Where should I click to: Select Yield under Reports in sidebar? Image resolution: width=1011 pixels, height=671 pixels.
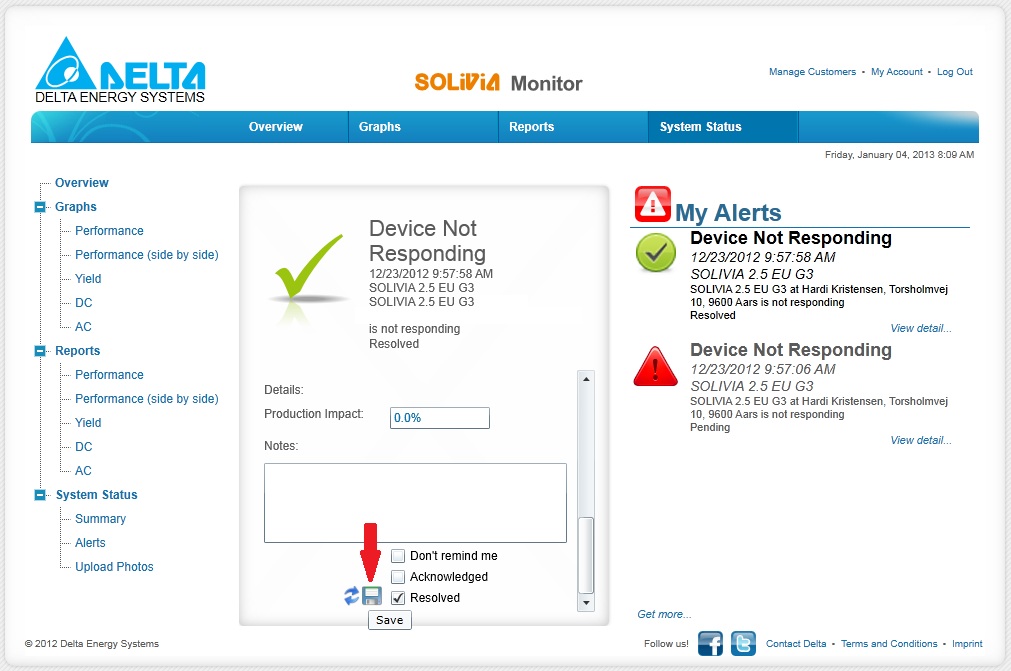click(x=88, y=423)
